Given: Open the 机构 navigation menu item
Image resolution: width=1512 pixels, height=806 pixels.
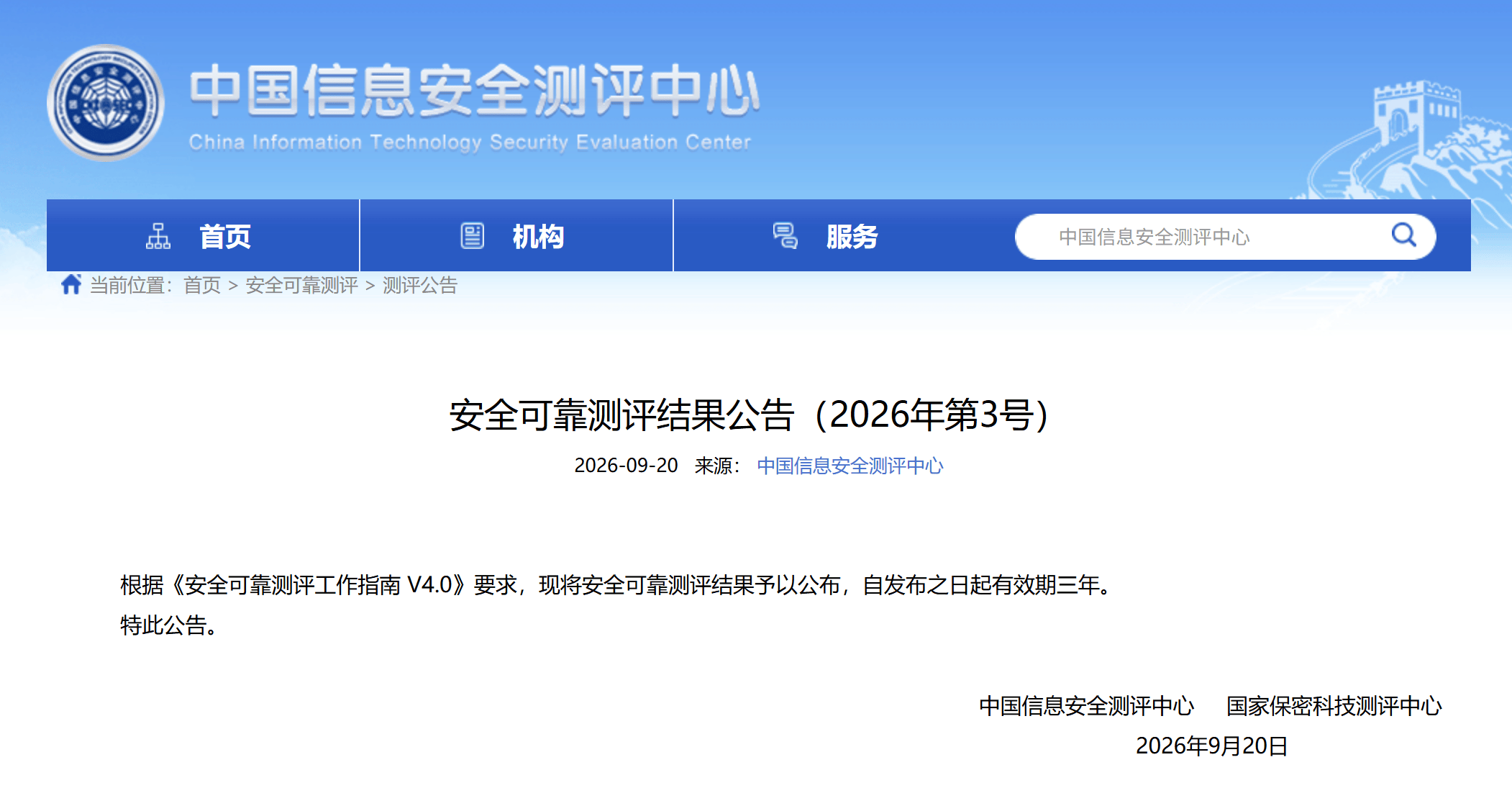Looking at the screenshot, I should tap(516, 235).
